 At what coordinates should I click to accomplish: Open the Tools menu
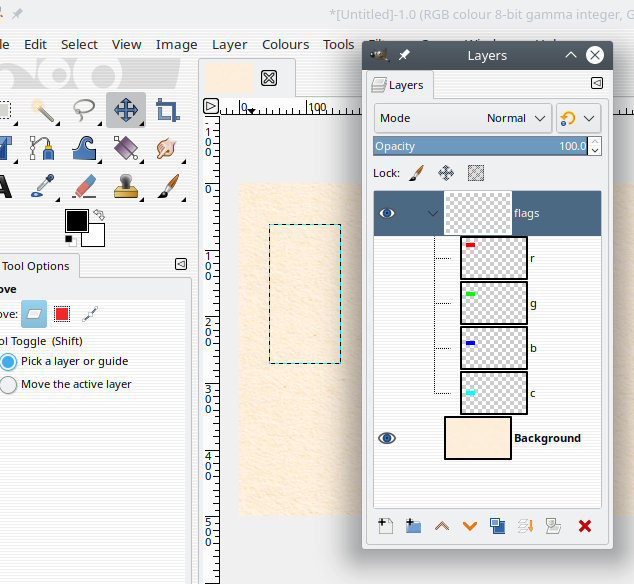tap(338, 44)
